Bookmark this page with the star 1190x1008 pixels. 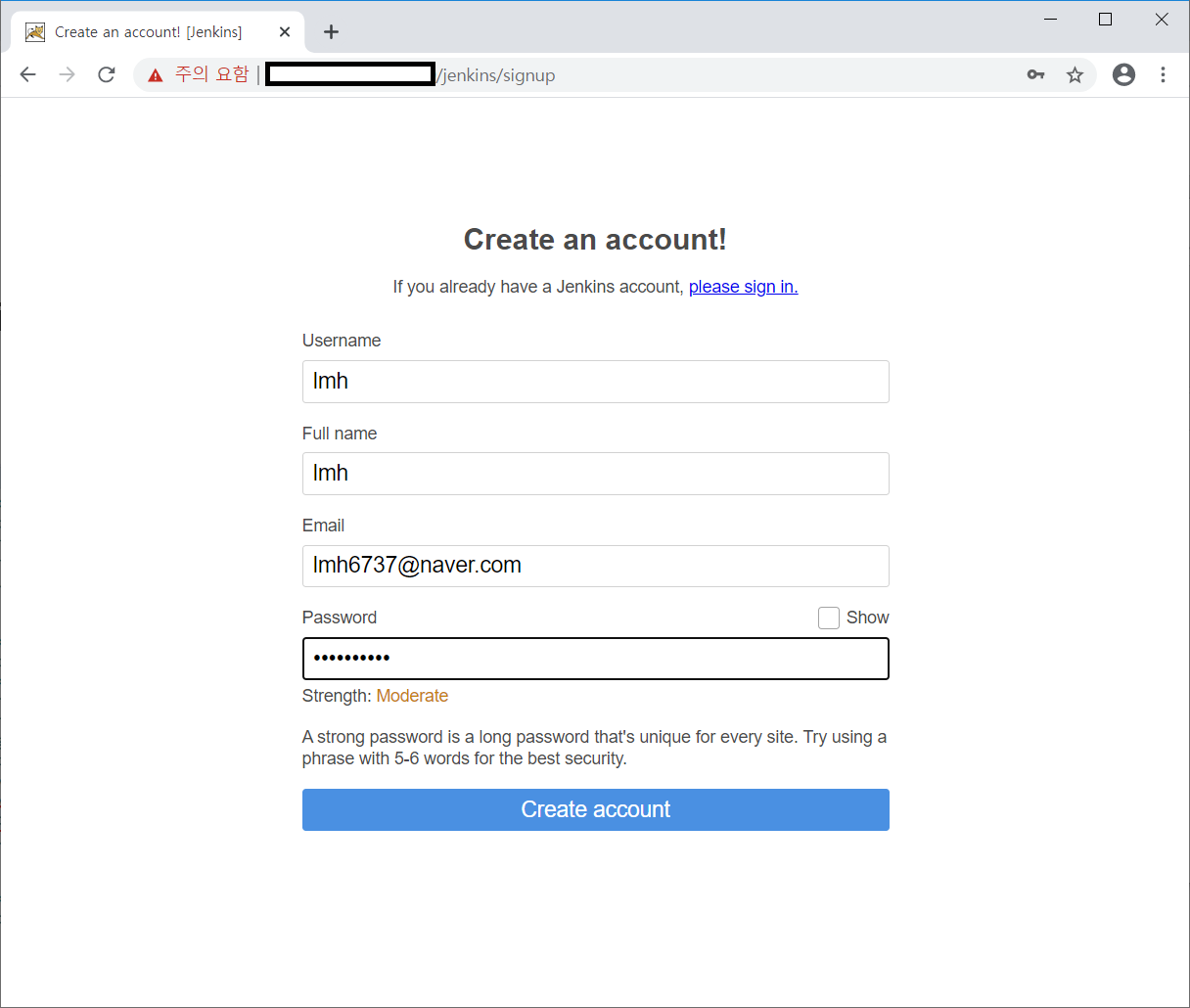[1075, 75]
